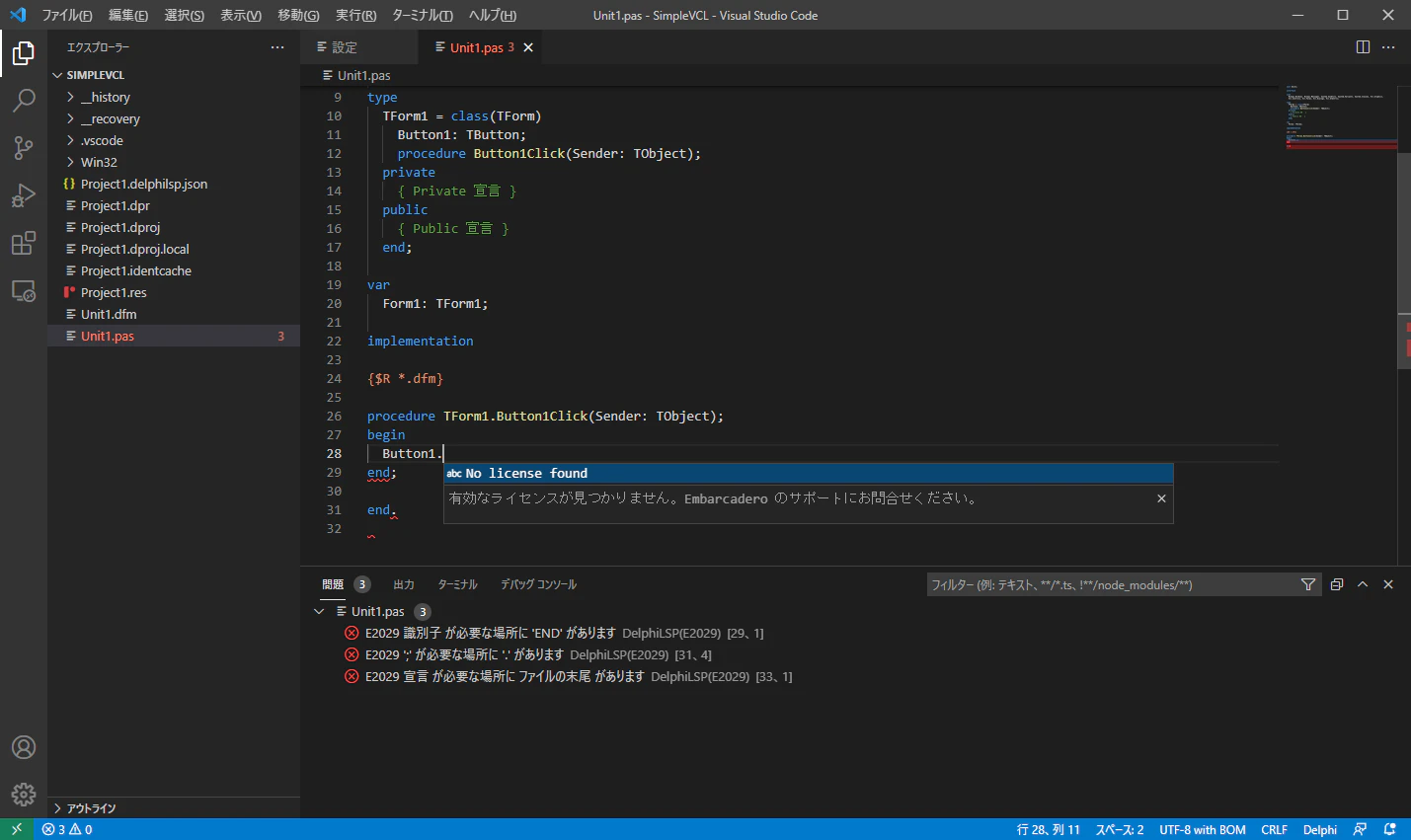
Task: Expand the .vscode folder
Action: click(x=174, y=140)
